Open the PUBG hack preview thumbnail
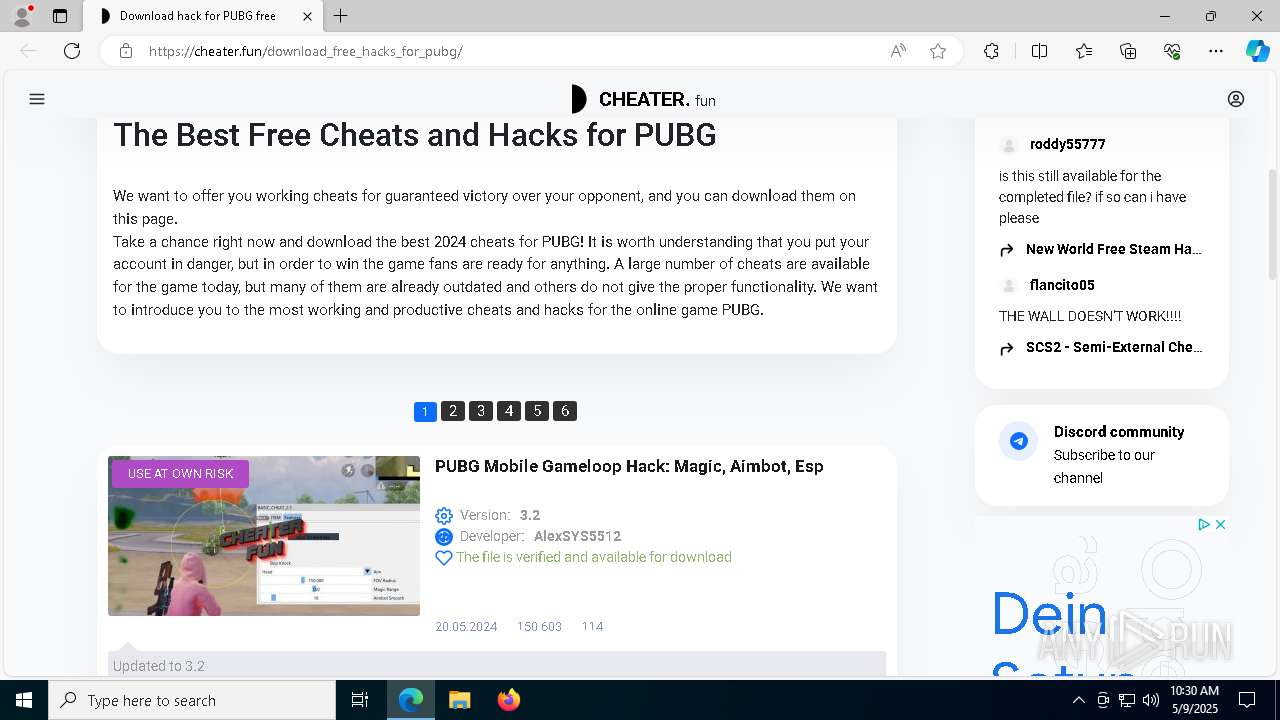 pos(264,536)
